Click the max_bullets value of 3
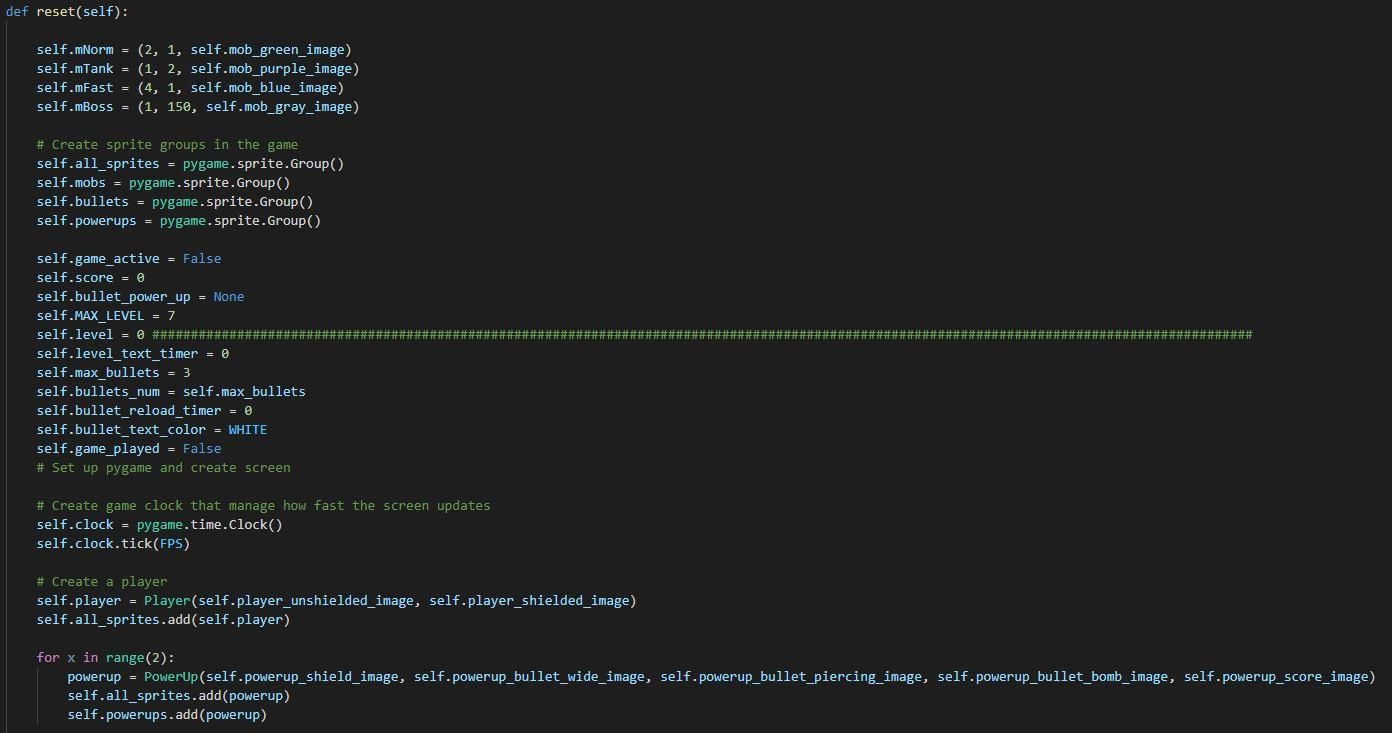Viewport: 1392px width, 733px height. coord(186,372)
